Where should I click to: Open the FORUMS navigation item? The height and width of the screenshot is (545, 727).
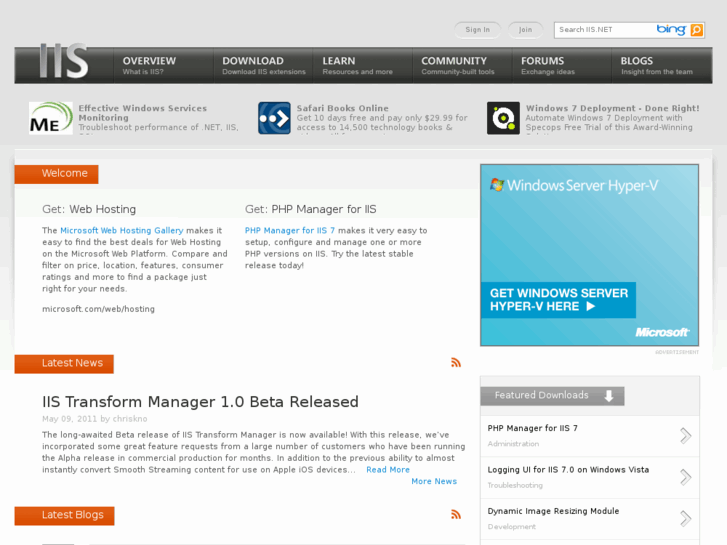(x=562, y=65)
